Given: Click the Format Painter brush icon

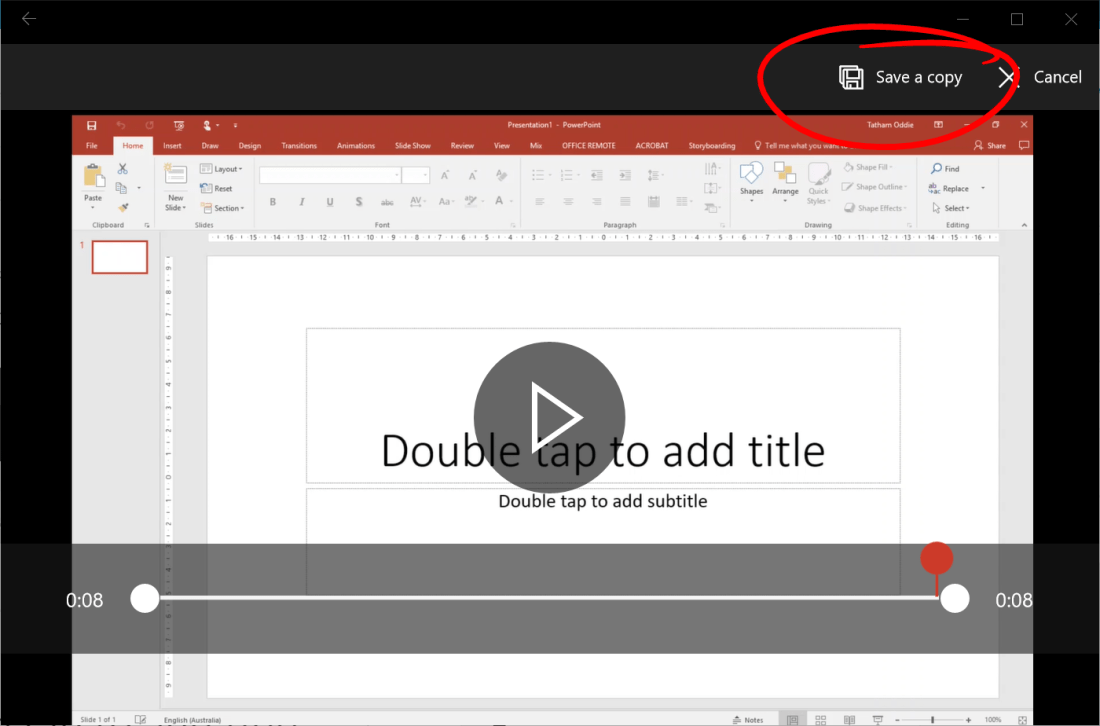Looking at the screenshot, I should (x=123, y=208).
